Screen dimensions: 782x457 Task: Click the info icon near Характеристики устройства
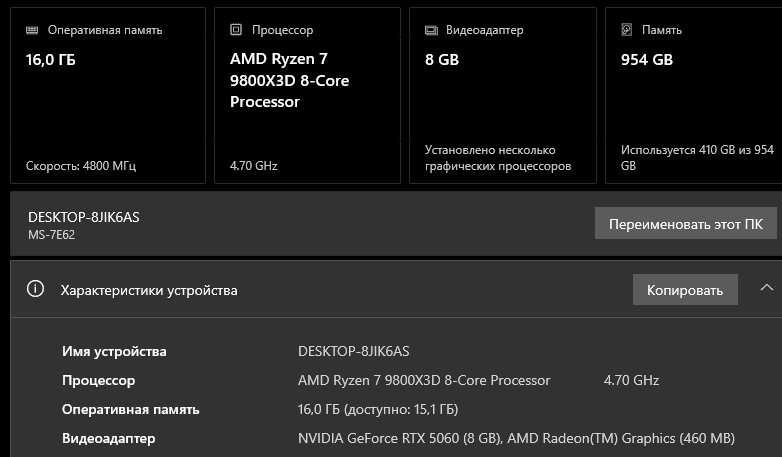click(x=36, y=290)
